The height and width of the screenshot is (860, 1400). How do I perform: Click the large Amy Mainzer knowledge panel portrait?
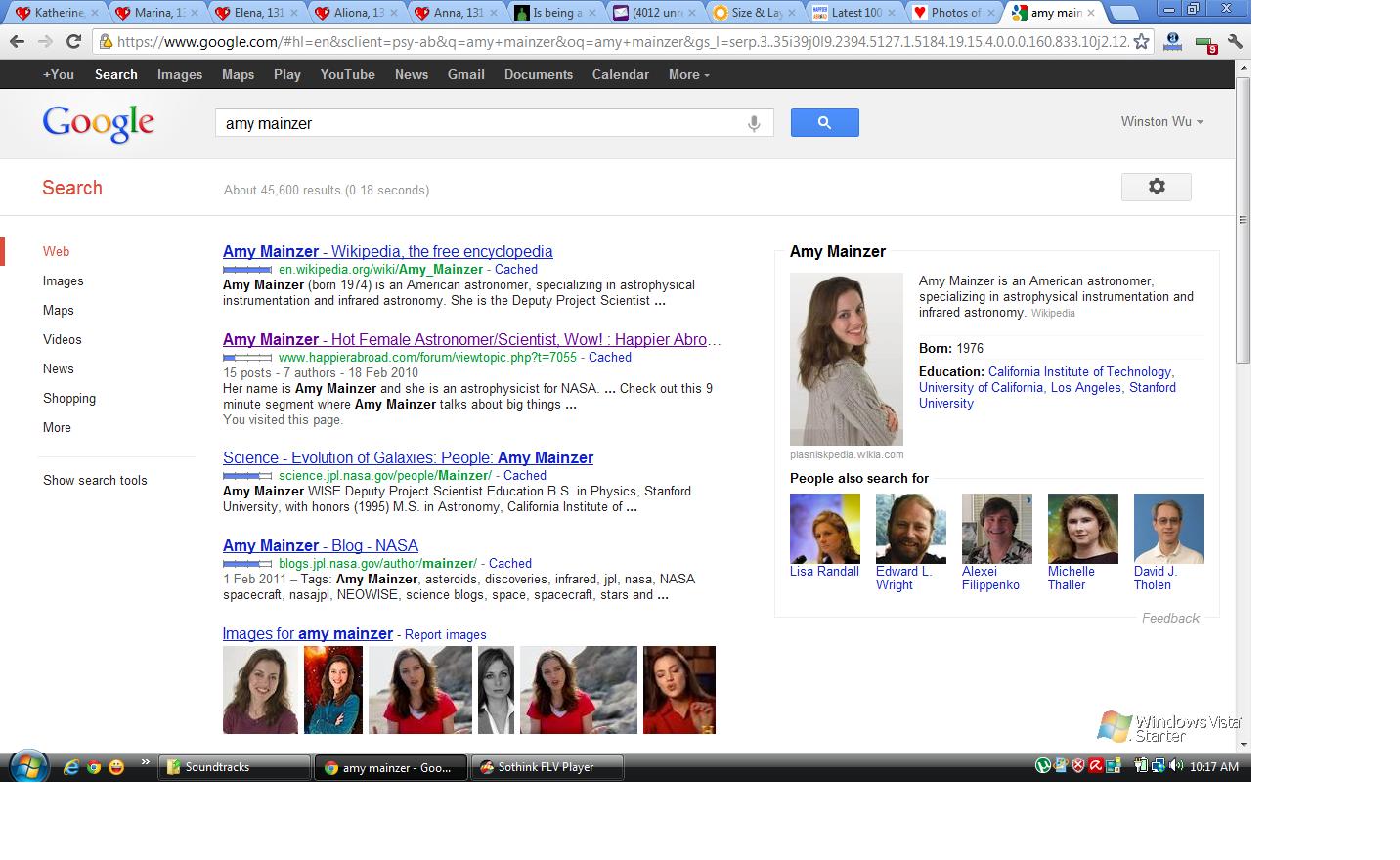pyautogui.click(x=847, y=360)
